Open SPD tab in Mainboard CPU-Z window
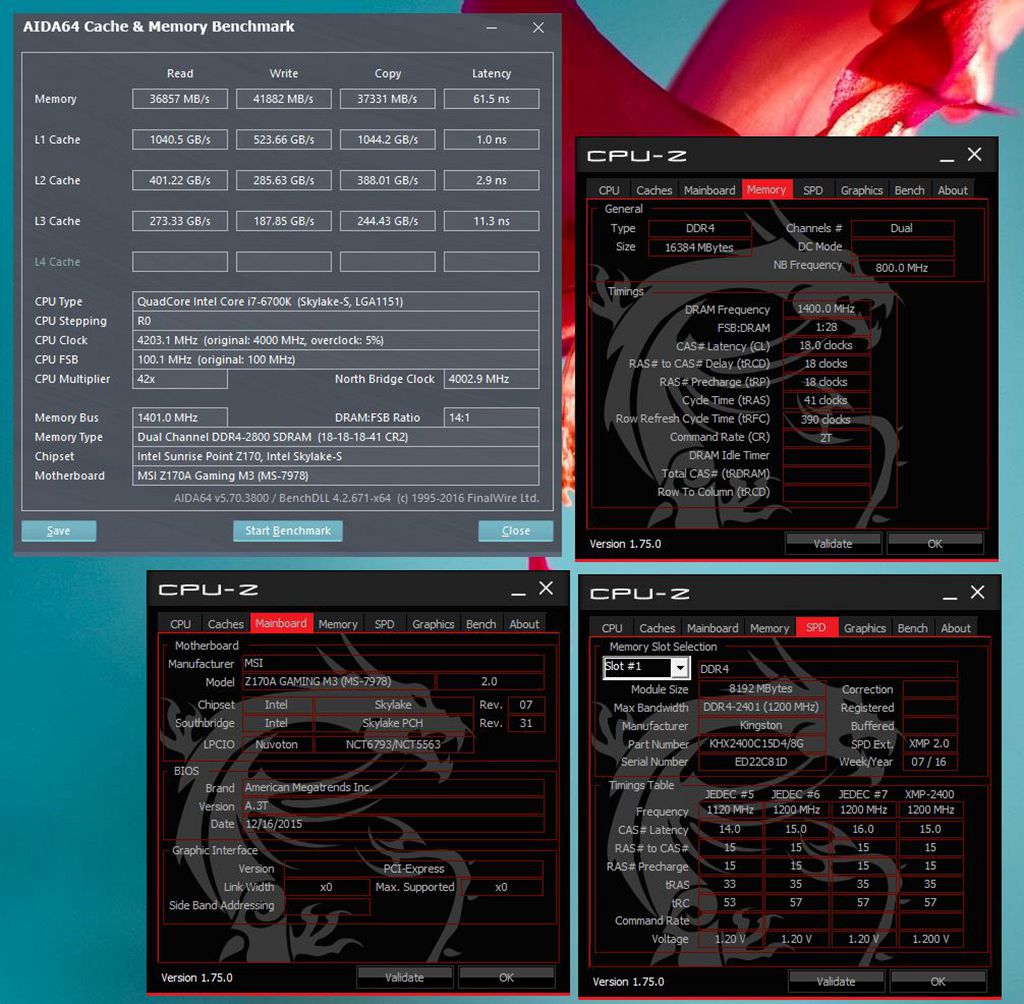The image size is (1024, 1004). click(x=384, y=624)
